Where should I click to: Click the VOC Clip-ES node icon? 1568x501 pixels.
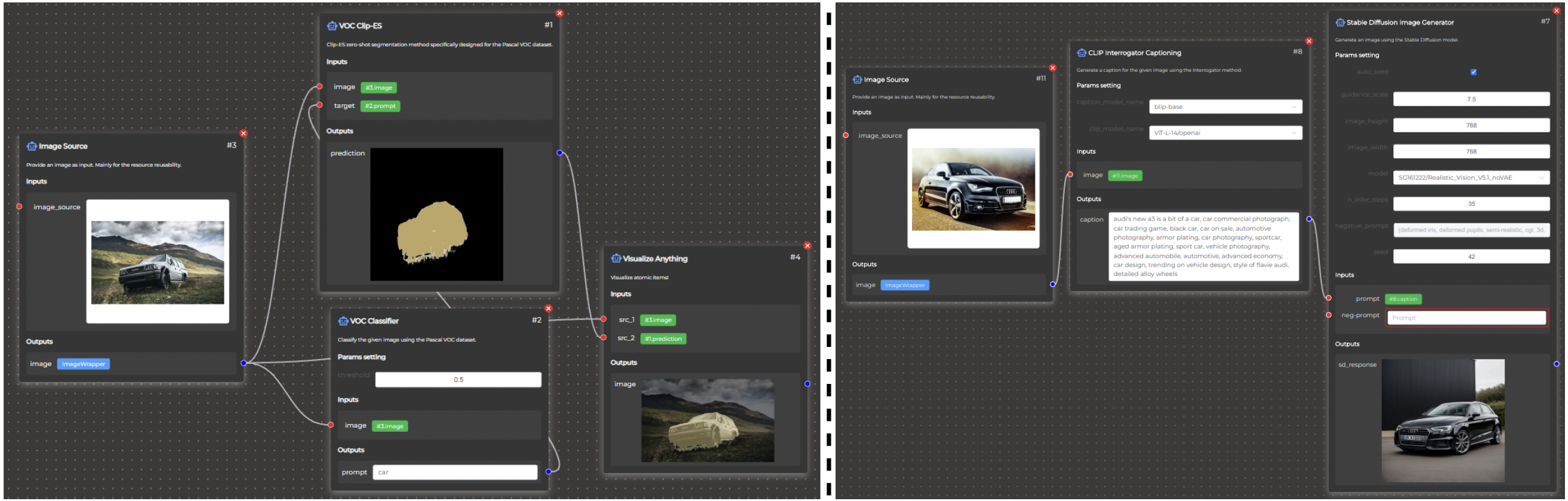point(332,25)
